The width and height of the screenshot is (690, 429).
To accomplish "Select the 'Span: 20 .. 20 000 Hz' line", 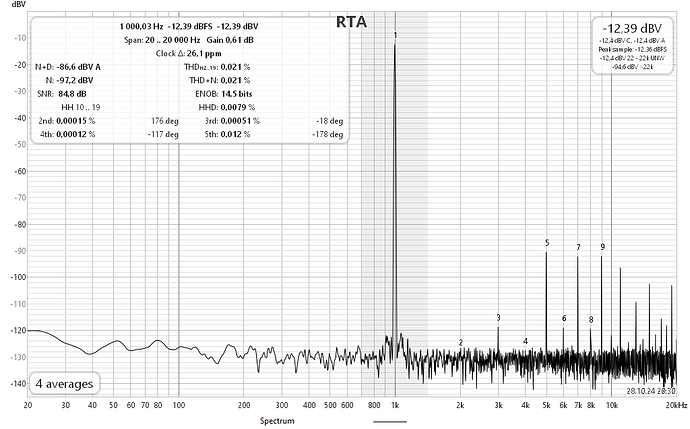I will 162,40.
